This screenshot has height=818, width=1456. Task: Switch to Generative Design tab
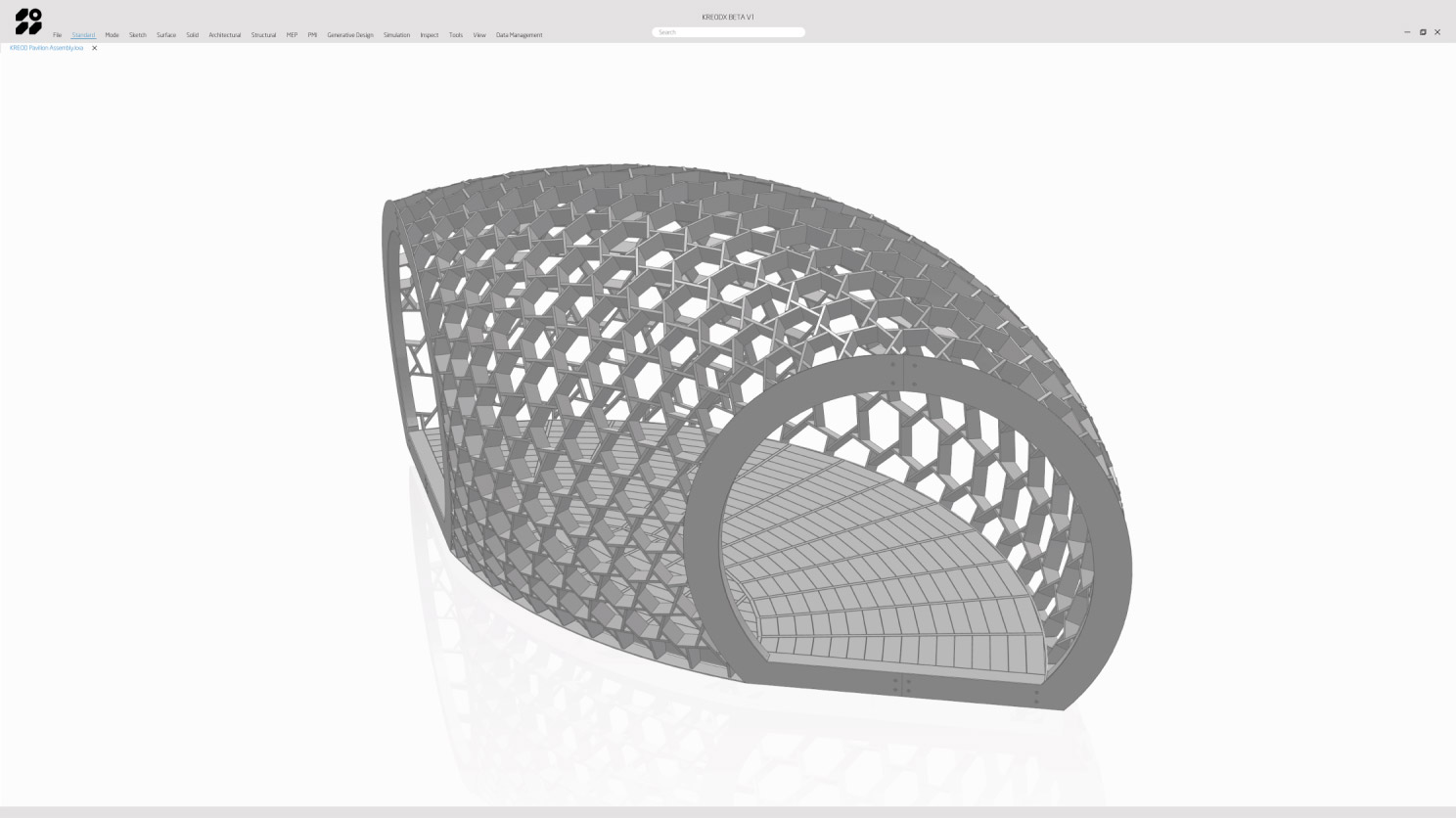tap(350, 35)
